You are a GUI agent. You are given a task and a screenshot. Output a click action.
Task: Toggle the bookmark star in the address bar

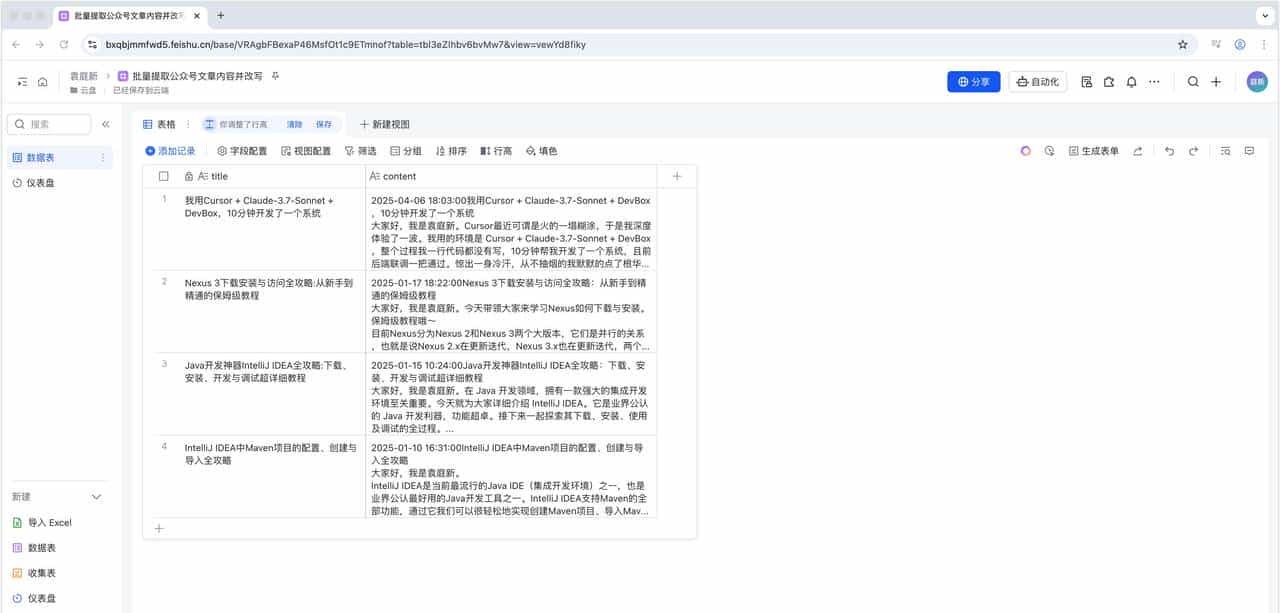tap(1182, 44)
